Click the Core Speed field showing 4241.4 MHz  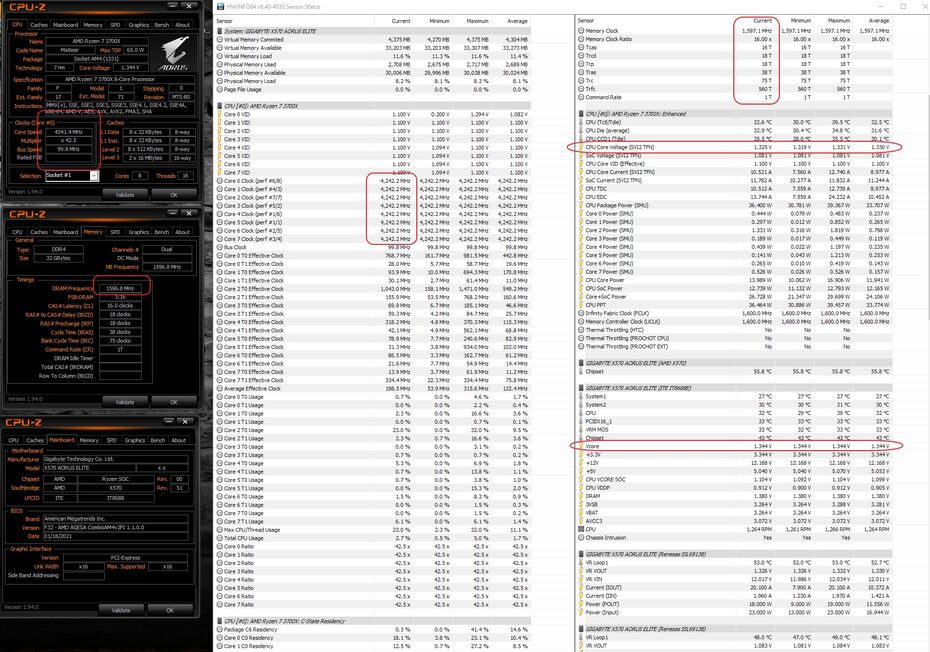(x=68, y=132)
